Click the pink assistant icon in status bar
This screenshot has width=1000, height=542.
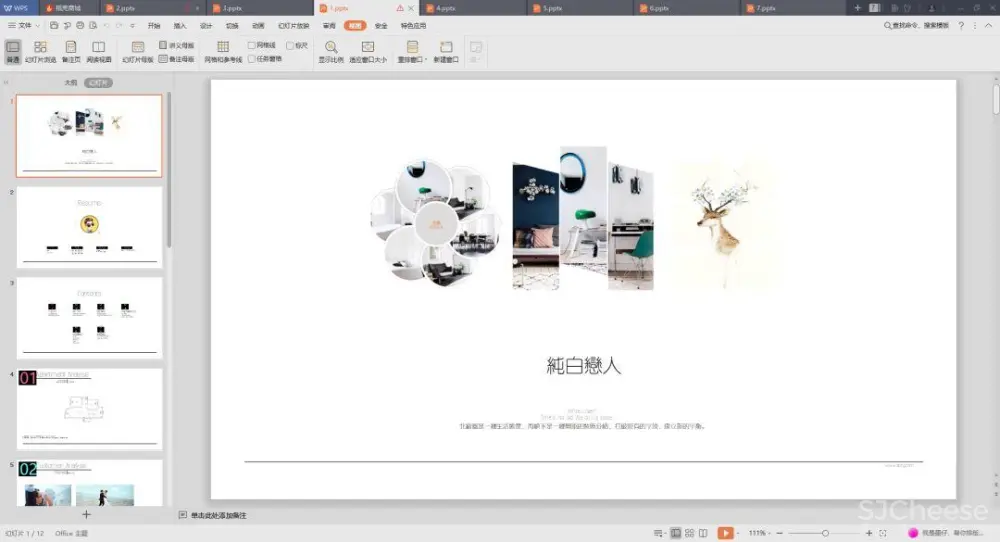click(x=913, y=532)
